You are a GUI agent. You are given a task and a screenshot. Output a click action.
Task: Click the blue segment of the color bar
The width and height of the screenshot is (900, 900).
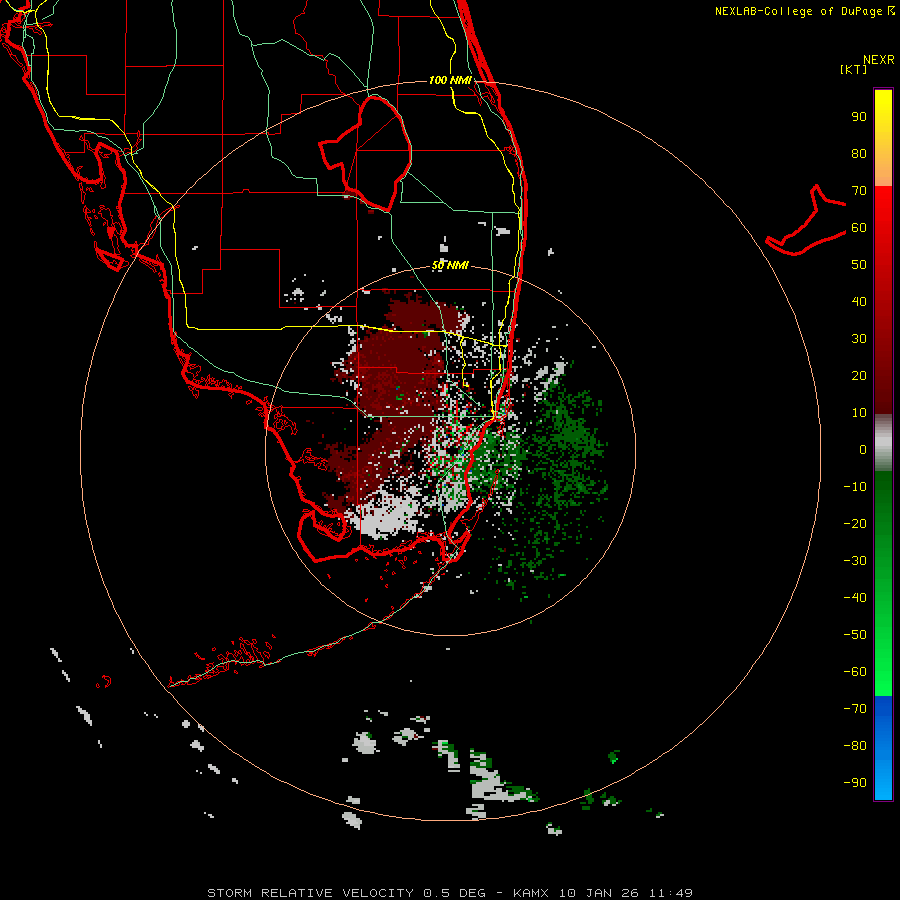click(x=883, y=748)
